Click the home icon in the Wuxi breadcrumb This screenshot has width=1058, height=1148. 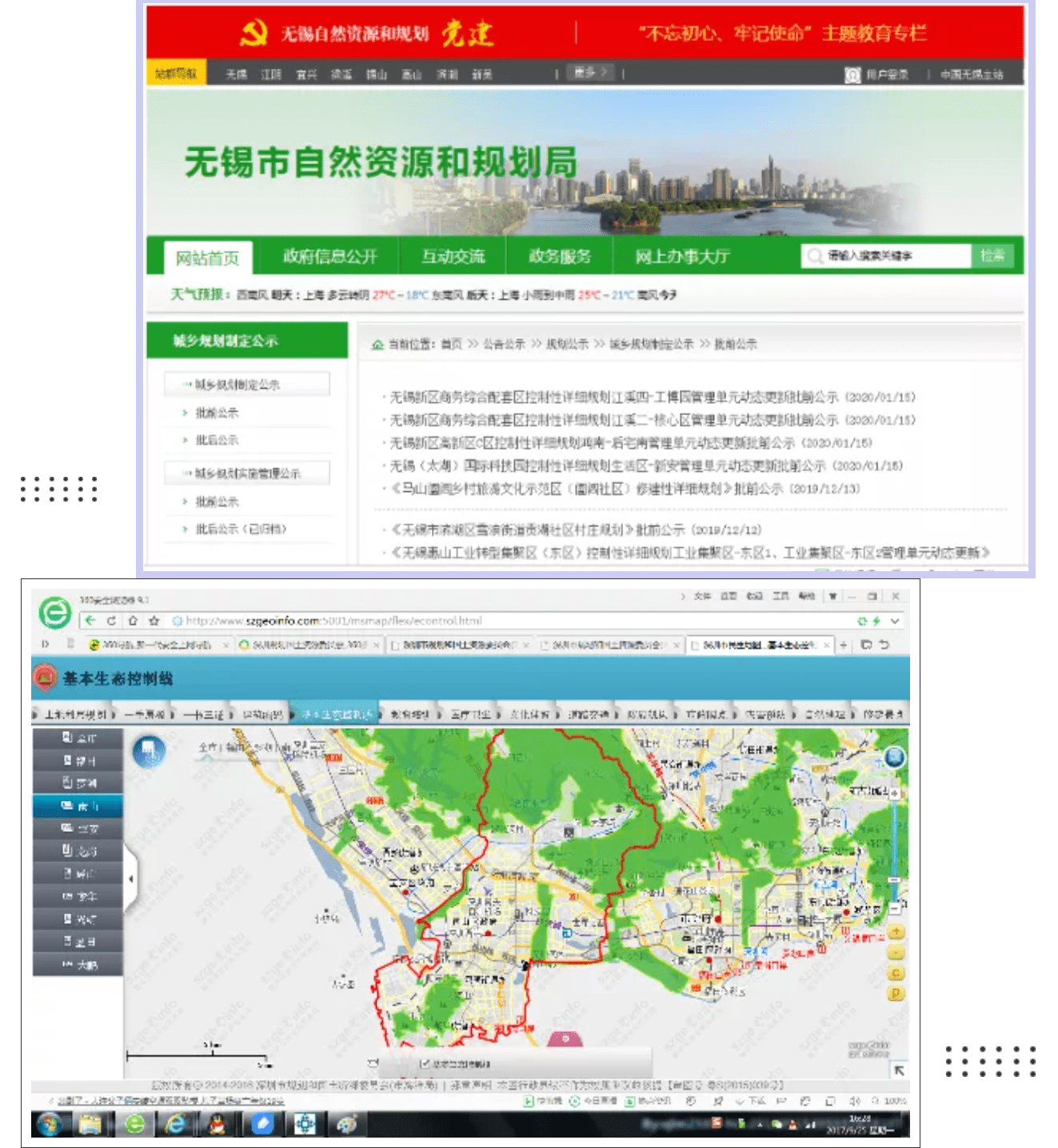pyautogui.click(x=377, y=344)
